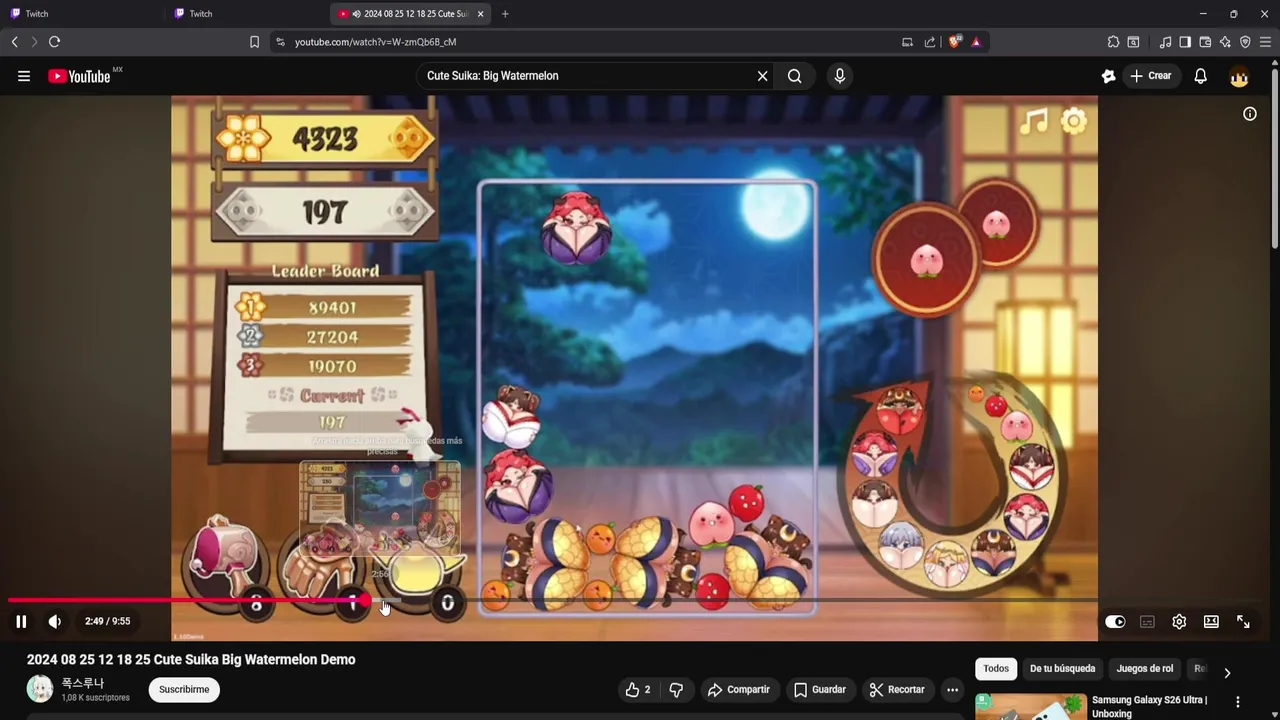Screen dimensions: 1280x720
Task: Dislike the video with thumbs down
Action: pos(676,690)
